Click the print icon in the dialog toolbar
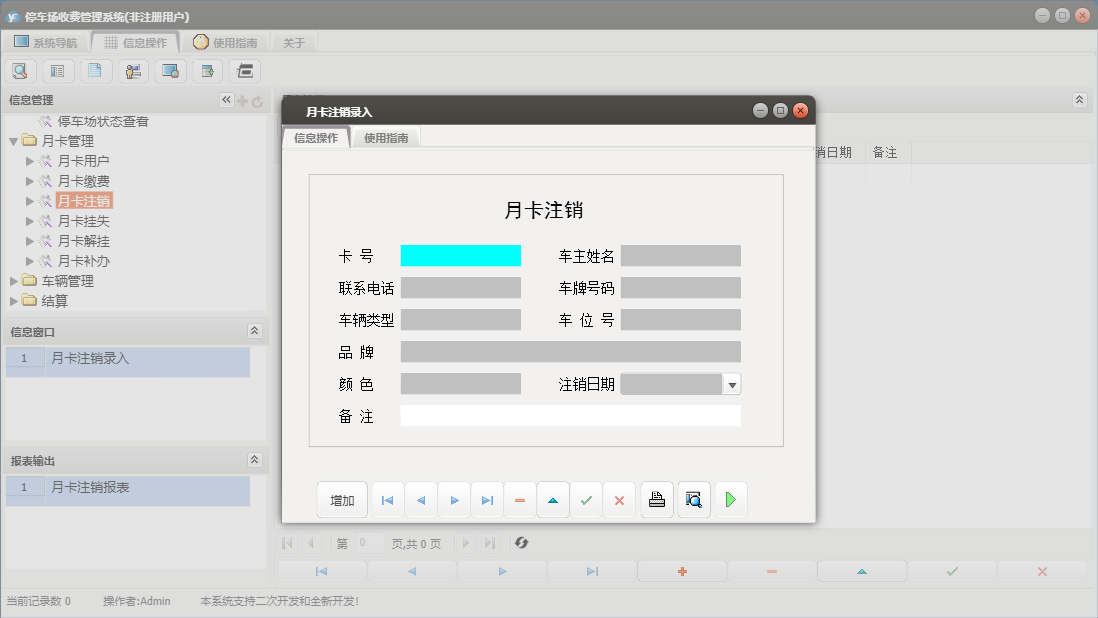The width and height of the screenshot is (1098, 618). 656,499
